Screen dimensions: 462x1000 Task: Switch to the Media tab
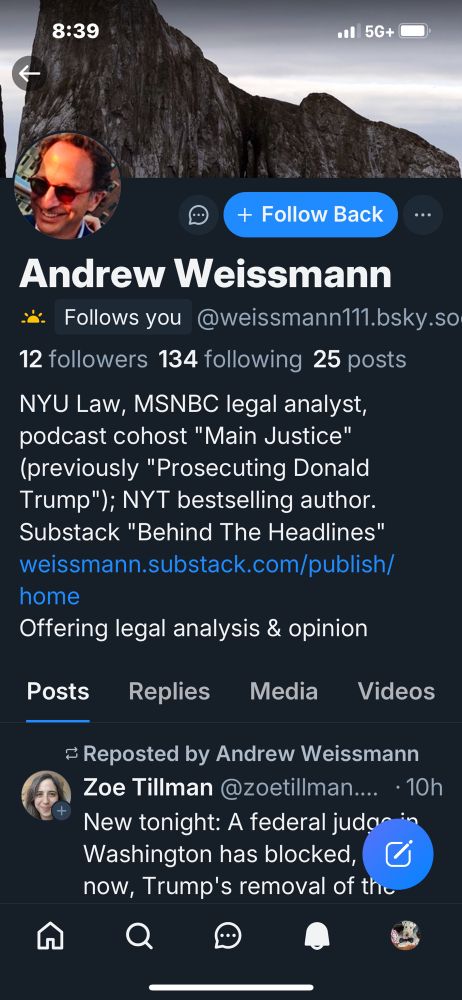(x=284, y=691)
